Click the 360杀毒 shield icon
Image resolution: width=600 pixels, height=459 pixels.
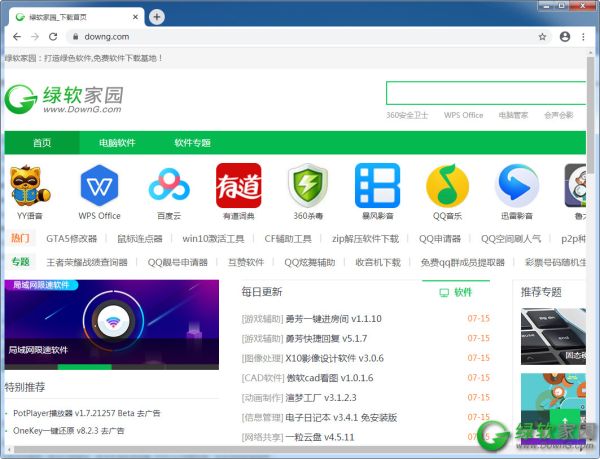308,185
